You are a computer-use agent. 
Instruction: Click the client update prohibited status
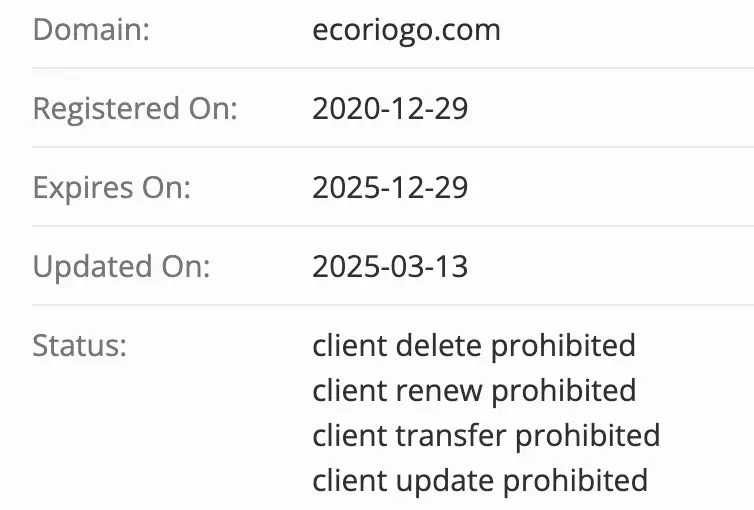[480, 479]
